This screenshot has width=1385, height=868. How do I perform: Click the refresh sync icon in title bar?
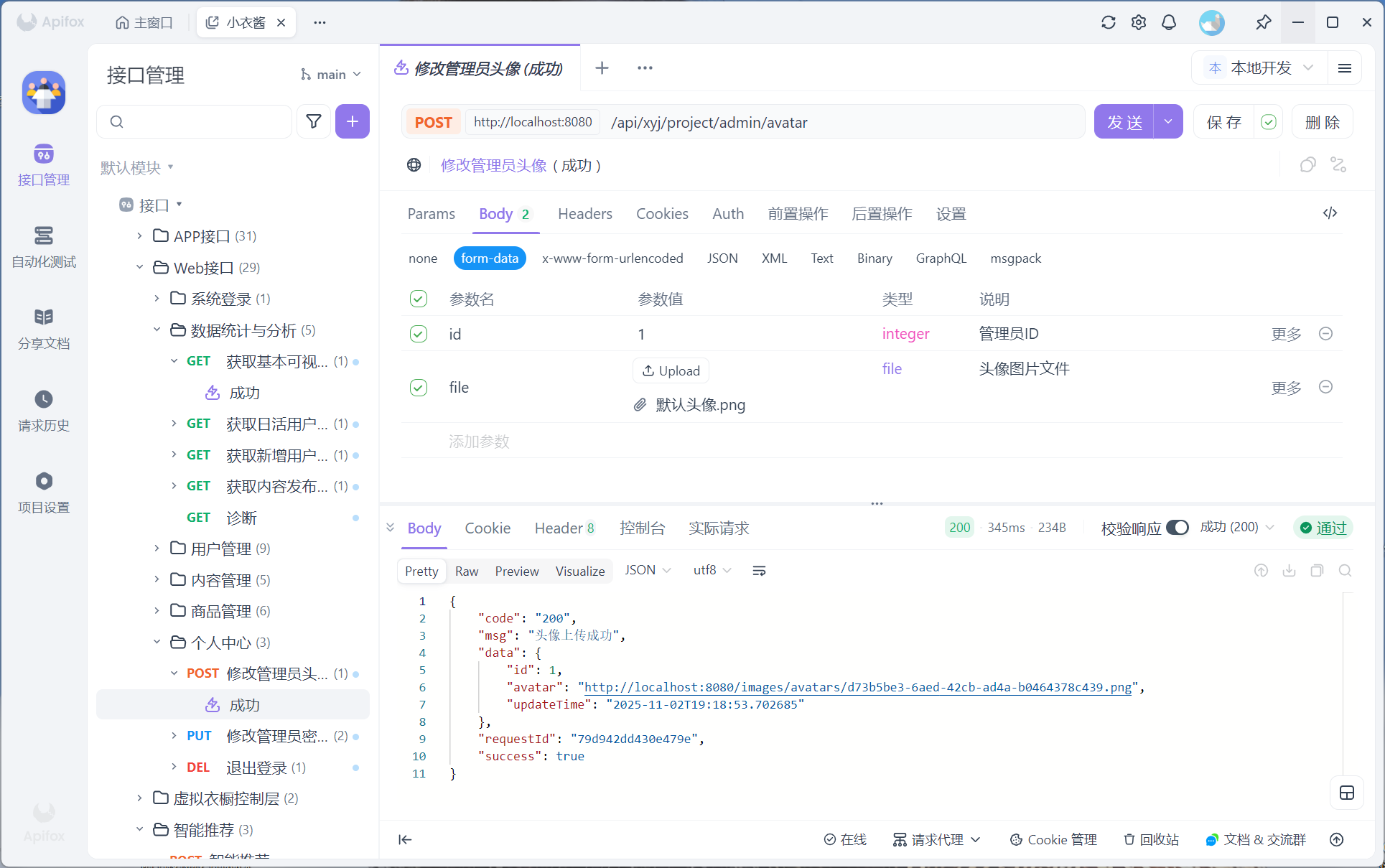click(x=1108, y=22)
